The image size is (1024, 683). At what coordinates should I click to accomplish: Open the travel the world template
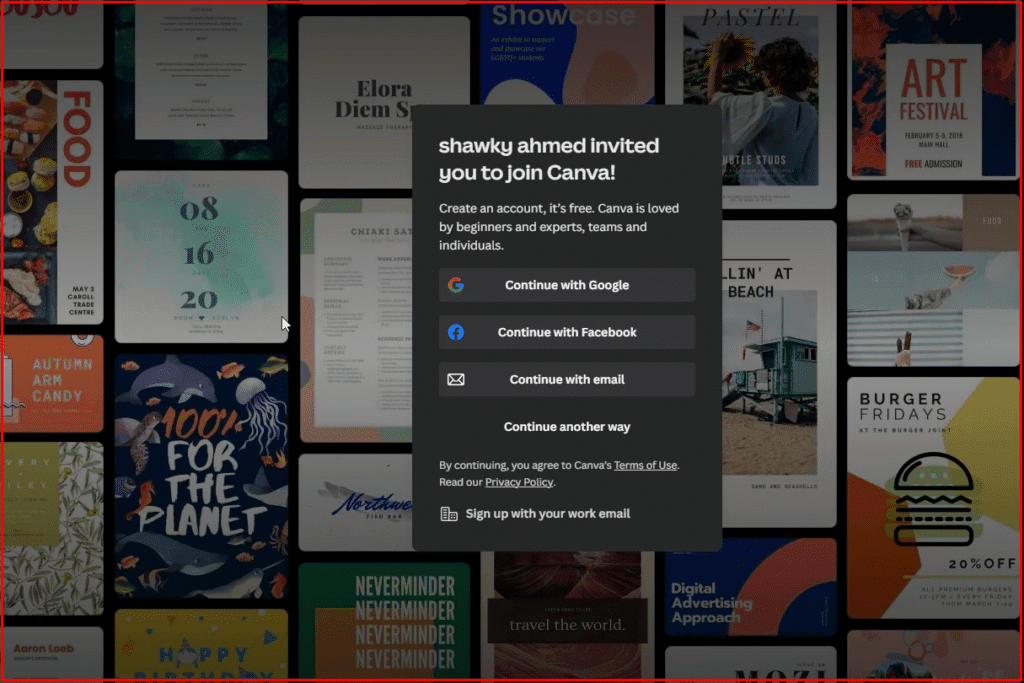(566, 618)
